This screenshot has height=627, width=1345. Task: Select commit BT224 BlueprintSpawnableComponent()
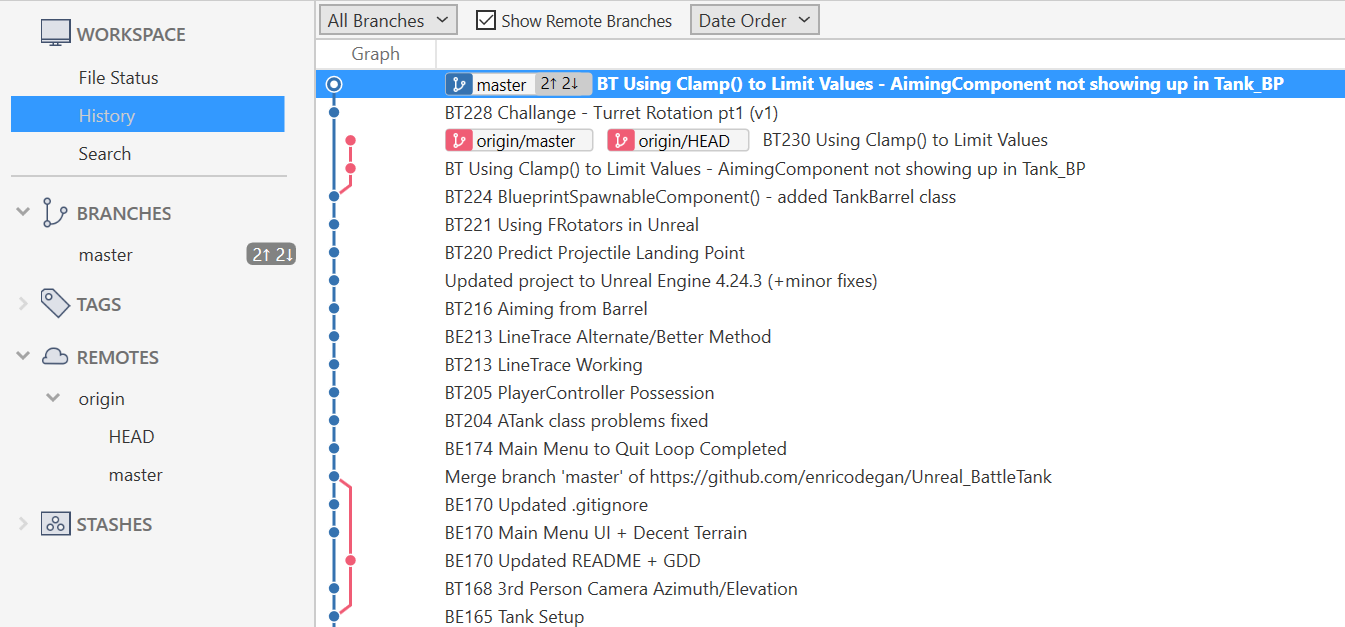coord(700,197)
